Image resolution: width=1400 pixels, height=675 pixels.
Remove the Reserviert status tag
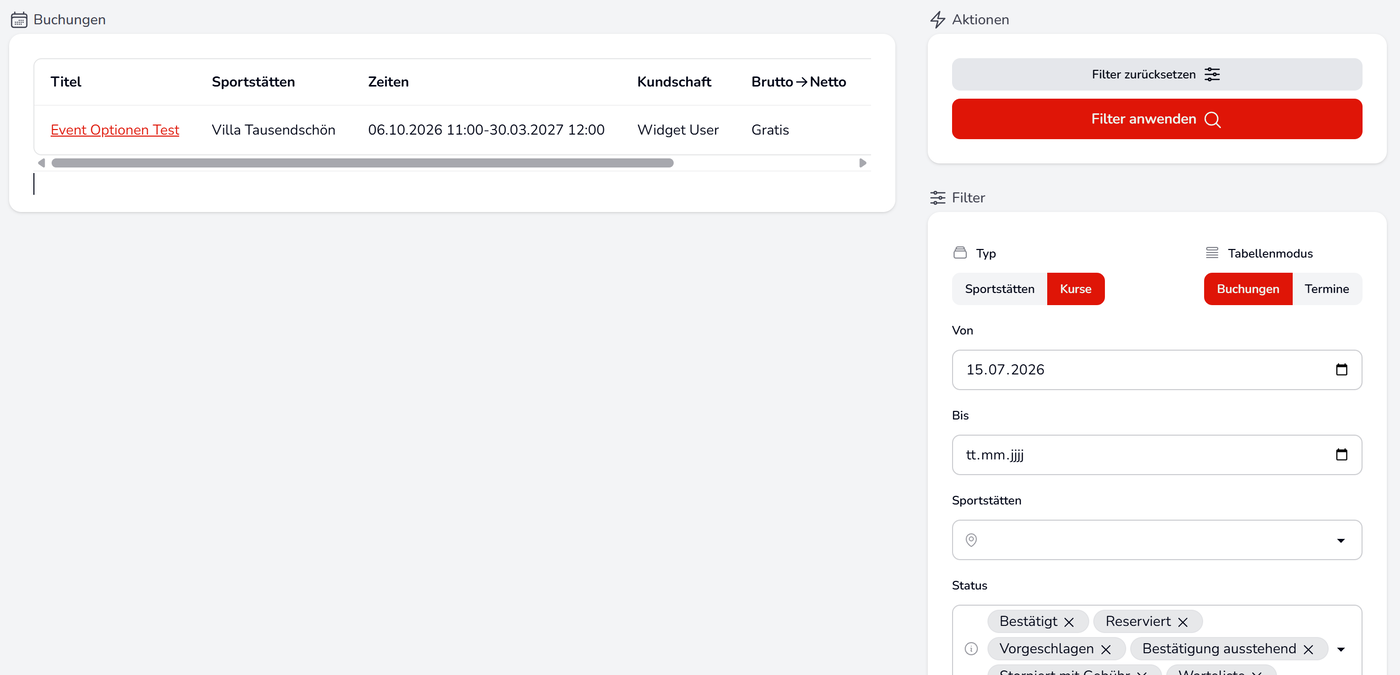pyautogui.click(x=1183, y=622)
